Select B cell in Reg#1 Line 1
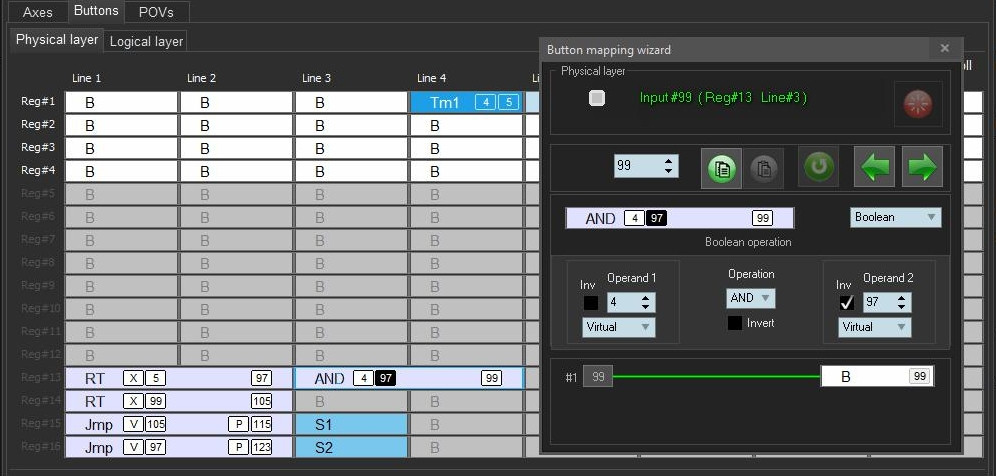 (x=121, y=103)
